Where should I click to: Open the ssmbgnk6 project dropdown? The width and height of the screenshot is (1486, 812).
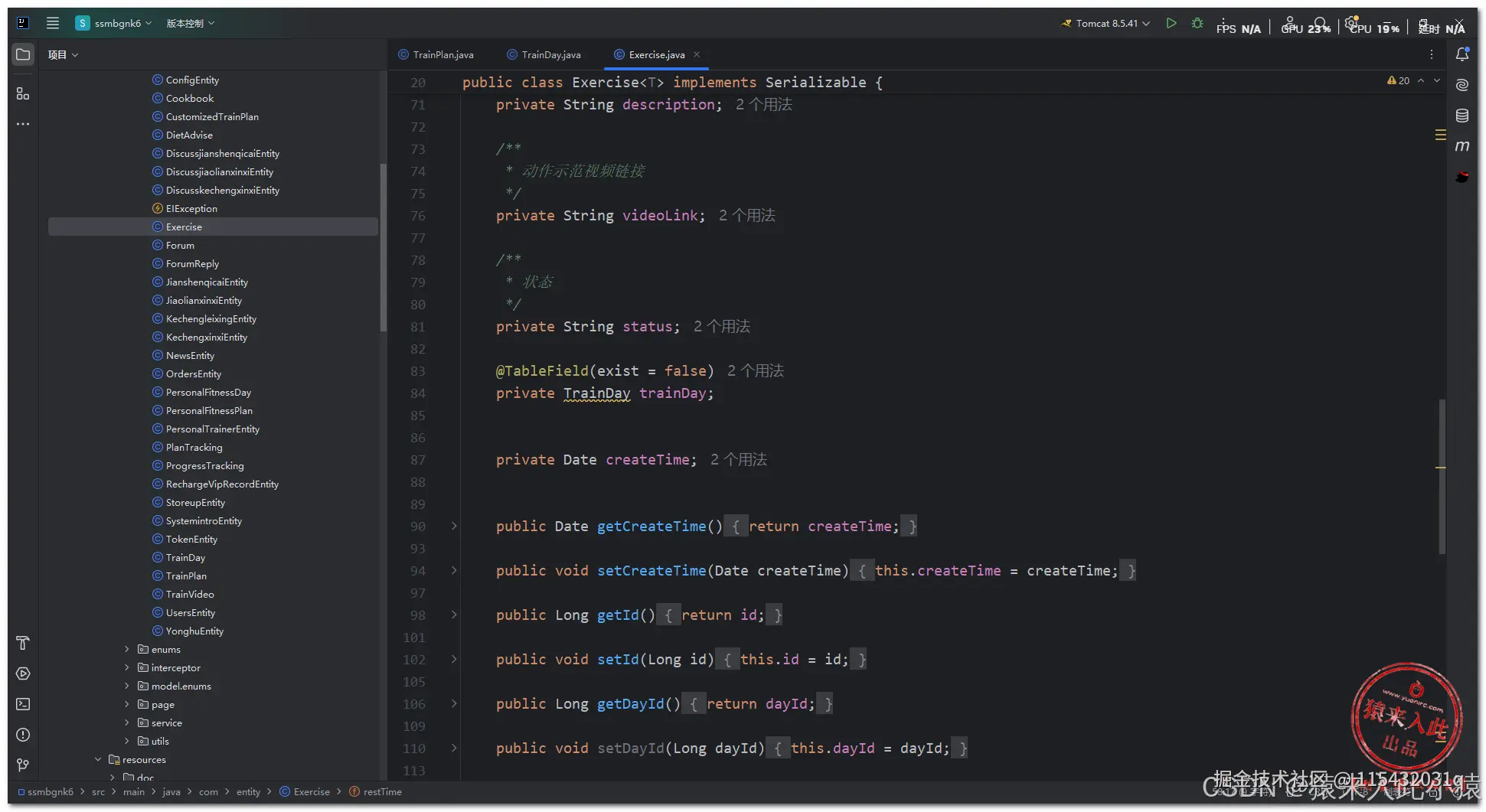click(x=113, y=23)
